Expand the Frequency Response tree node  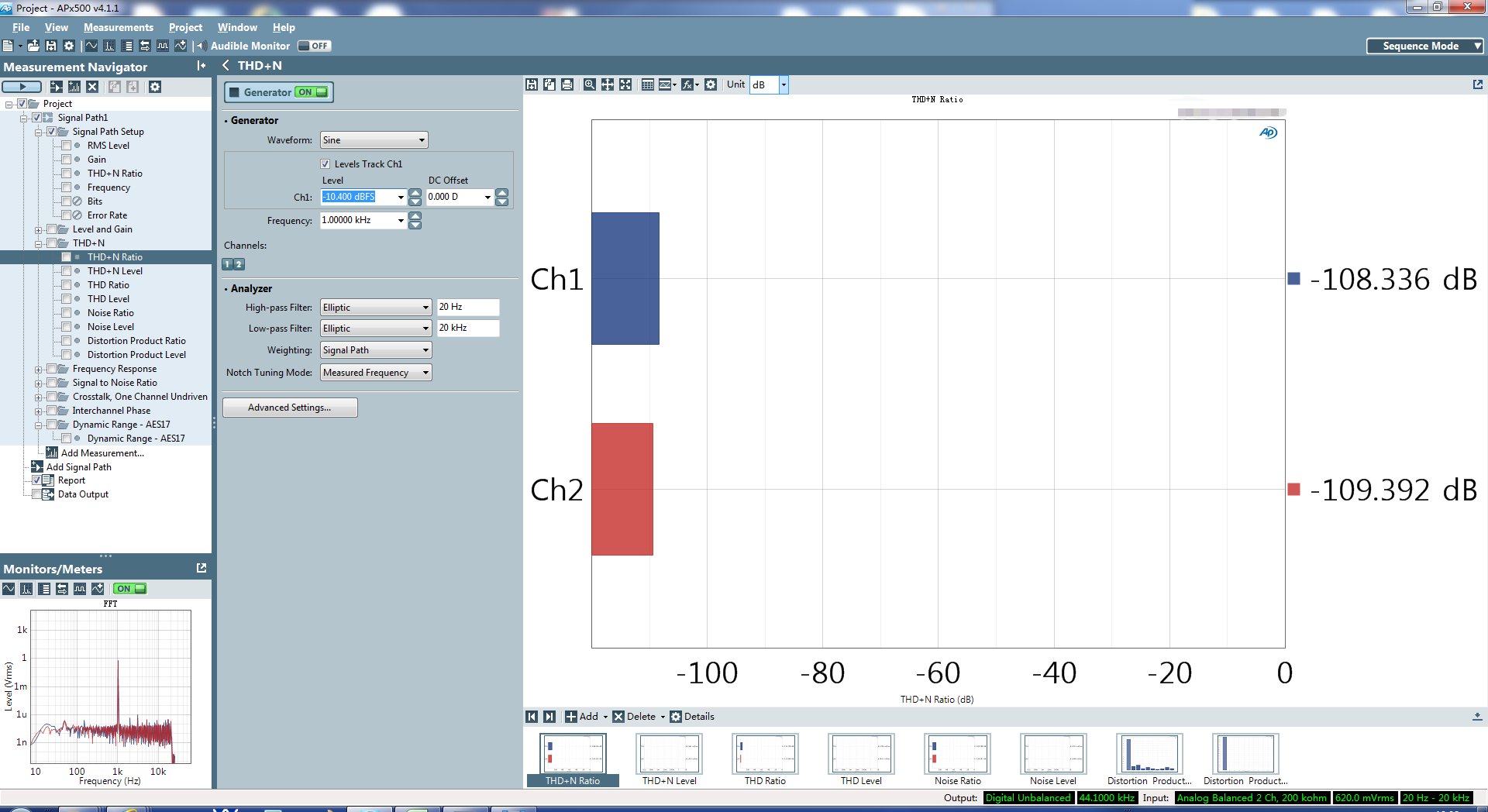[38, 370]
